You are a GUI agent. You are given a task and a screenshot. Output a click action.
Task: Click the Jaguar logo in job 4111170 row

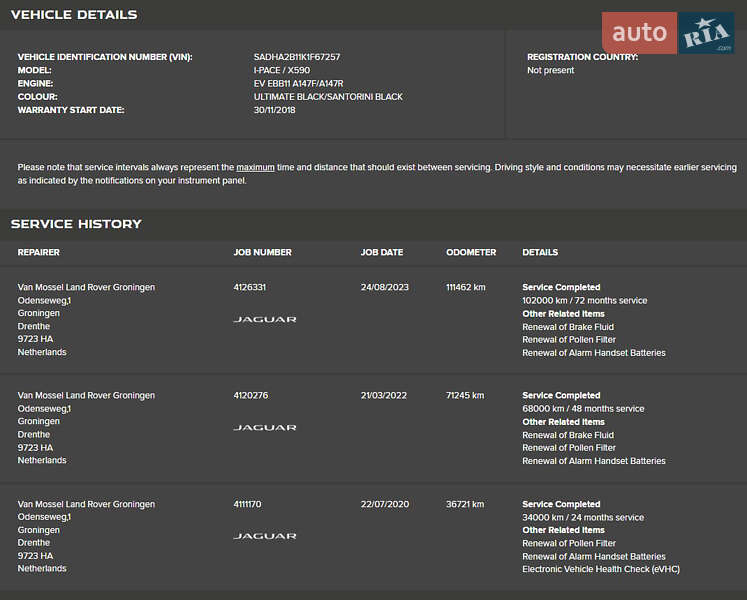265,537
